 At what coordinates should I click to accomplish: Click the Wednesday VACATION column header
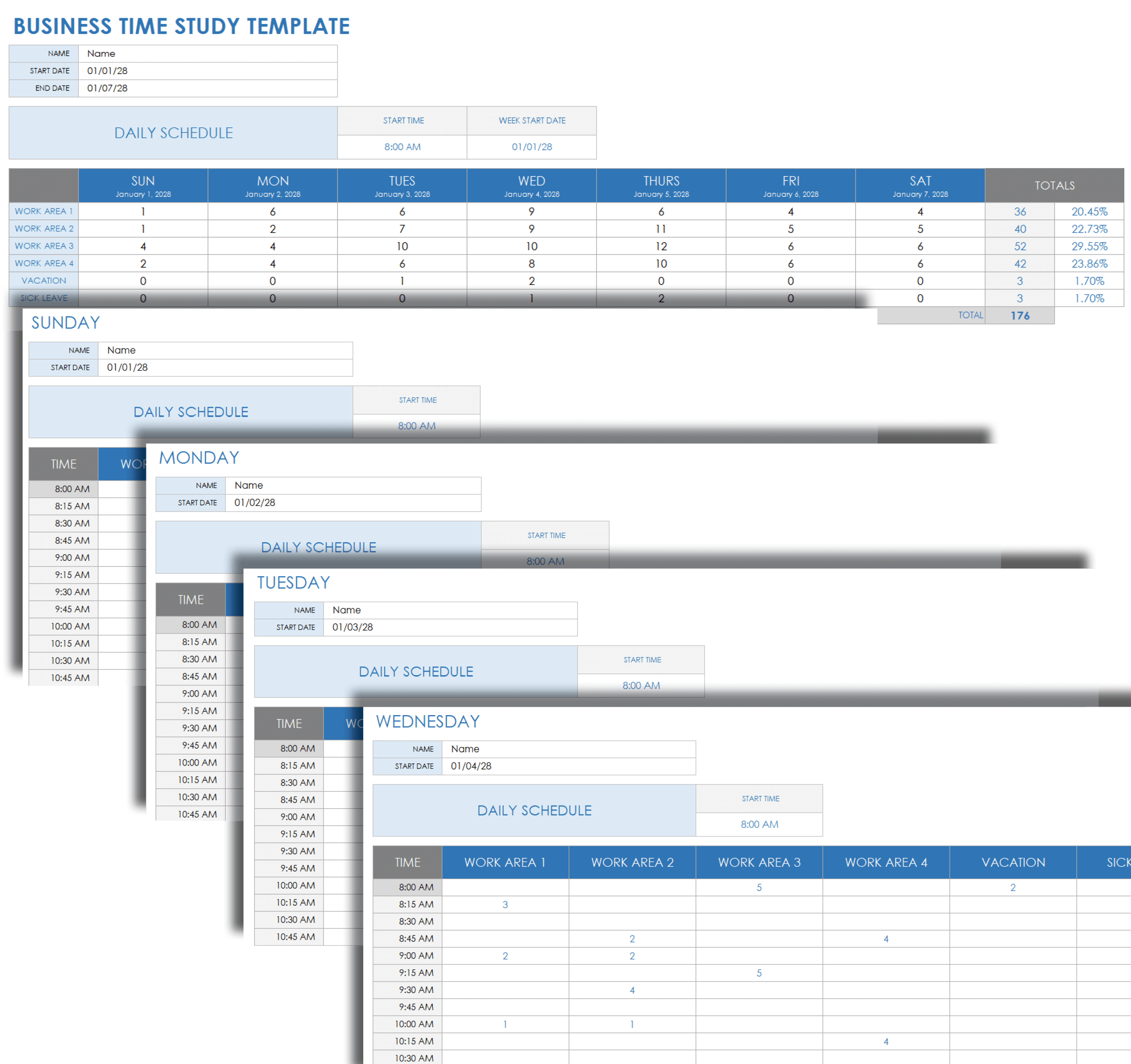[x=1013, y=862]
